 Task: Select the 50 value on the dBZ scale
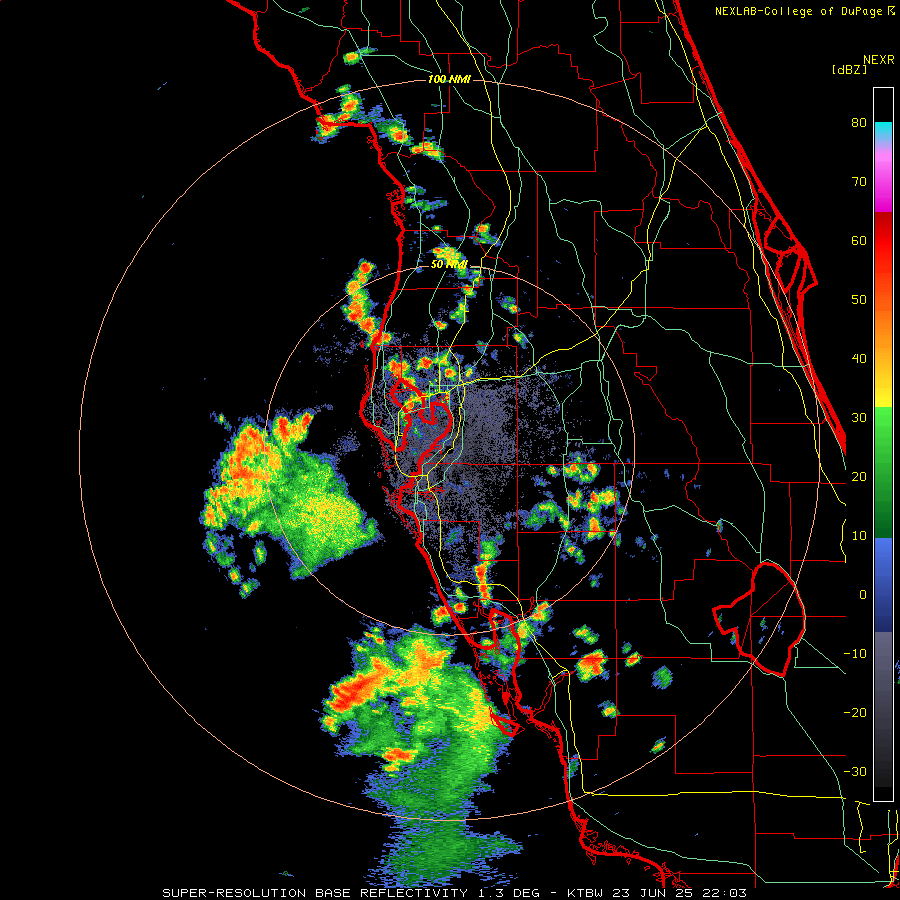pos(859,300)
